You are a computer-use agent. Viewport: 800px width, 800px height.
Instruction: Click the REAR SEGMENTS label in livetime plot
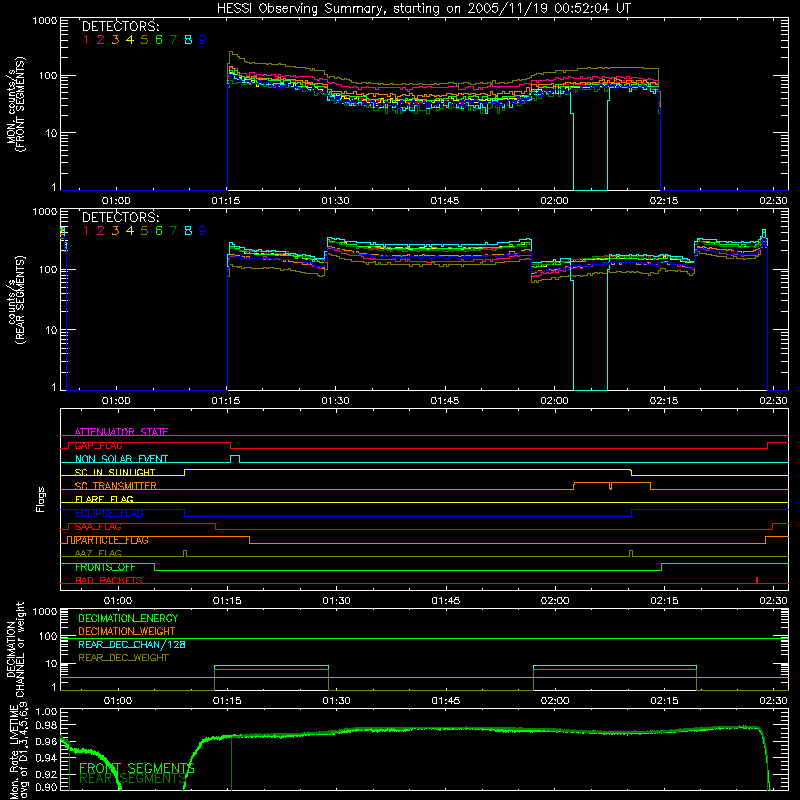pos(133,778)
